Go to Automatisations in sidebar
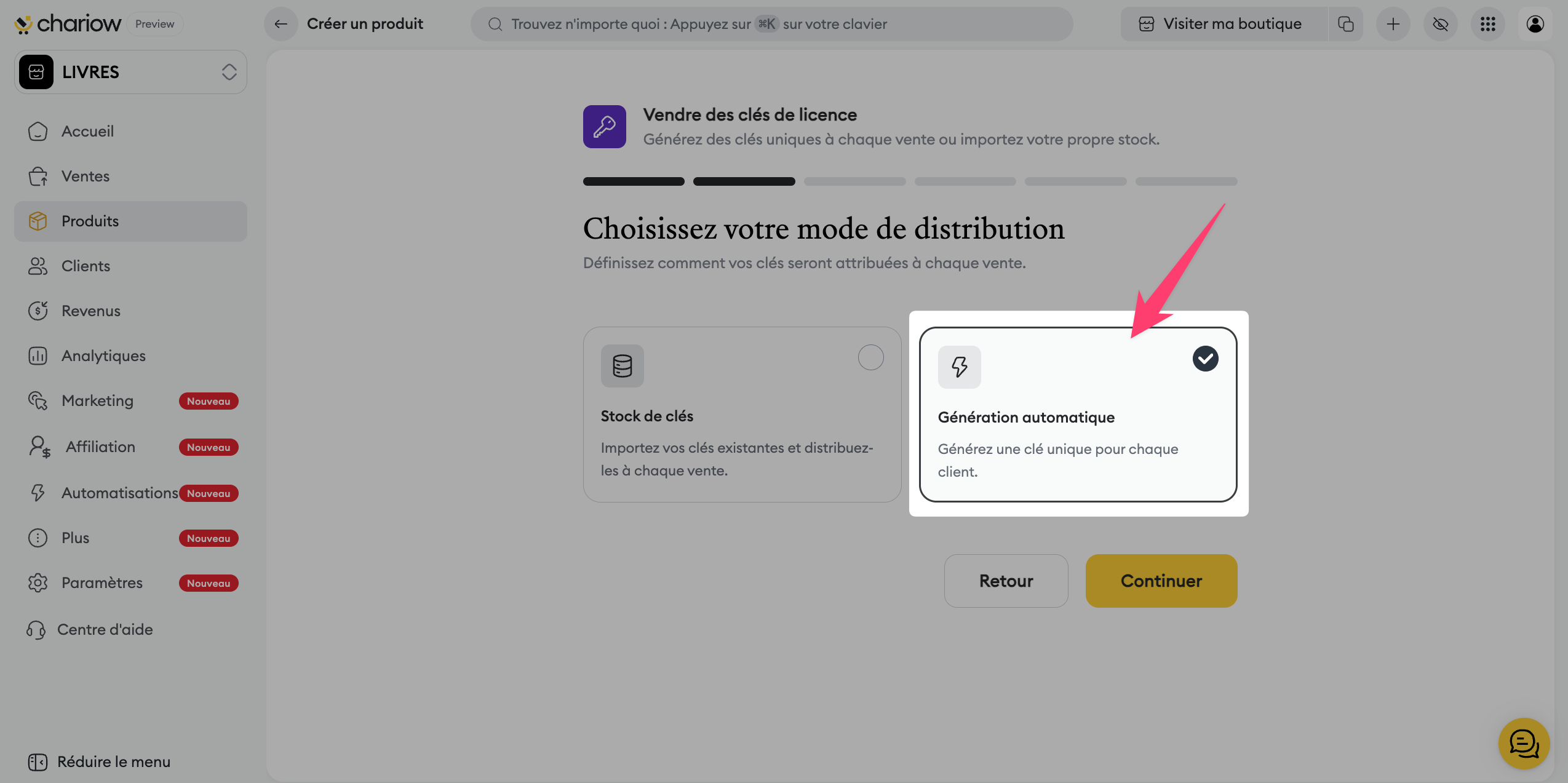The height and width of the screenshot is (783, 1568). (x=119, y=493)
